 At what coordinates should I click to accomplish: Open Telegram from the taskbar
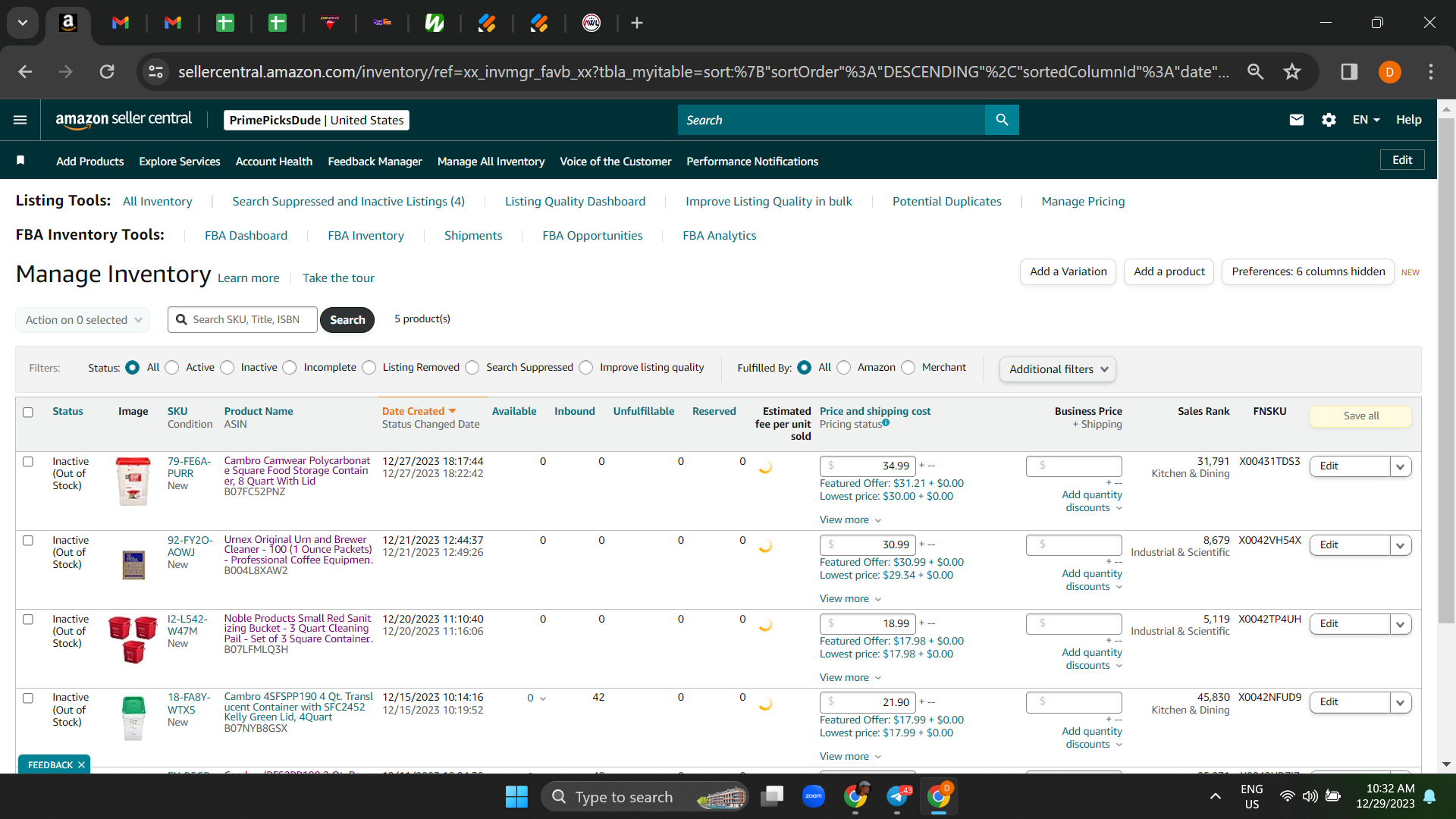click(898, 796)
